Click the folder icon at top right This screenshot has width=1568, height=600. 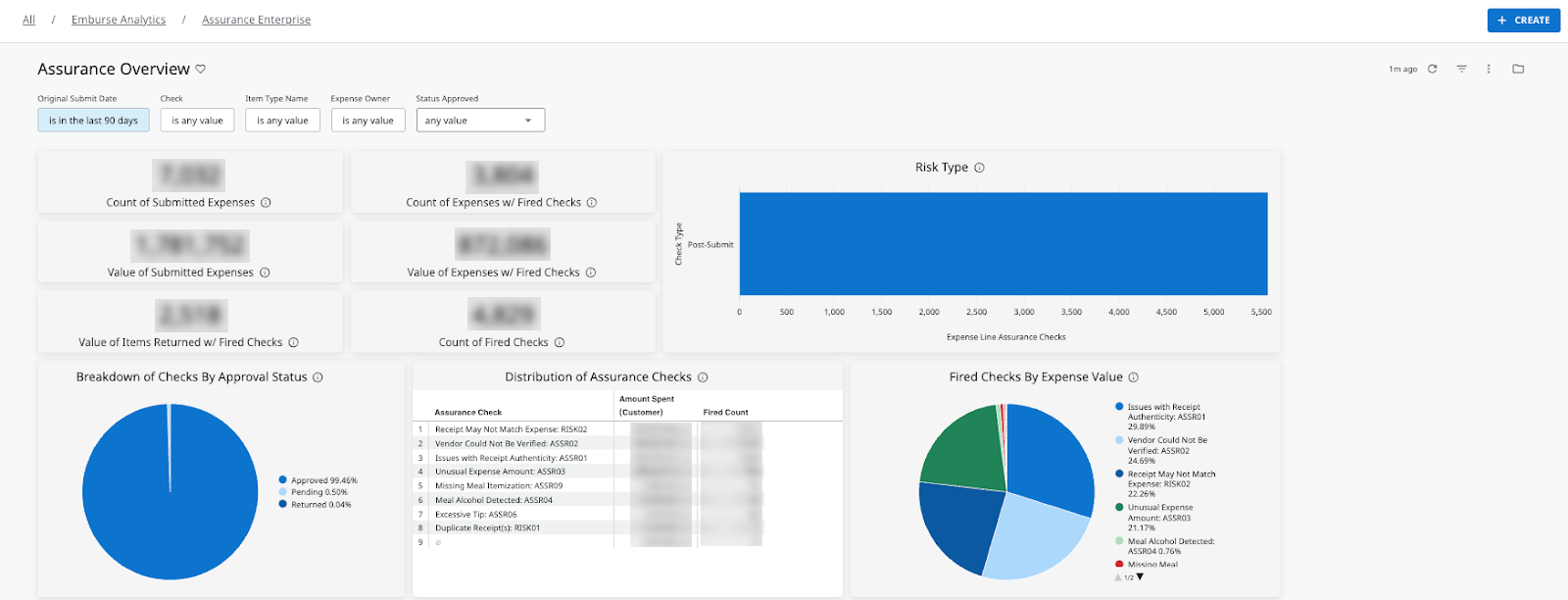tap(1518, 69)
